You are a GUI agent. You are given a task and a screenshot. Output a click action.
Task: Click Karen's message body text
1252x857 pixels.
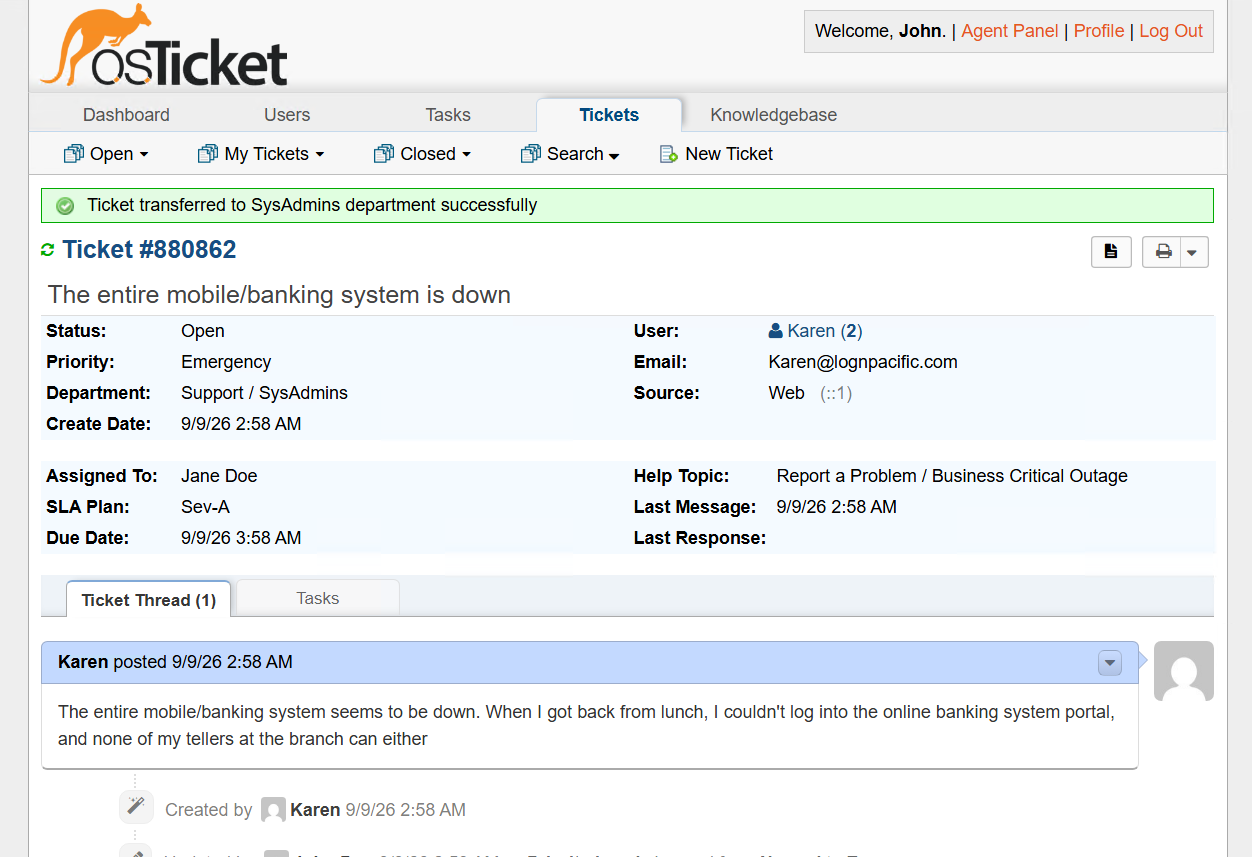point(586,726)
